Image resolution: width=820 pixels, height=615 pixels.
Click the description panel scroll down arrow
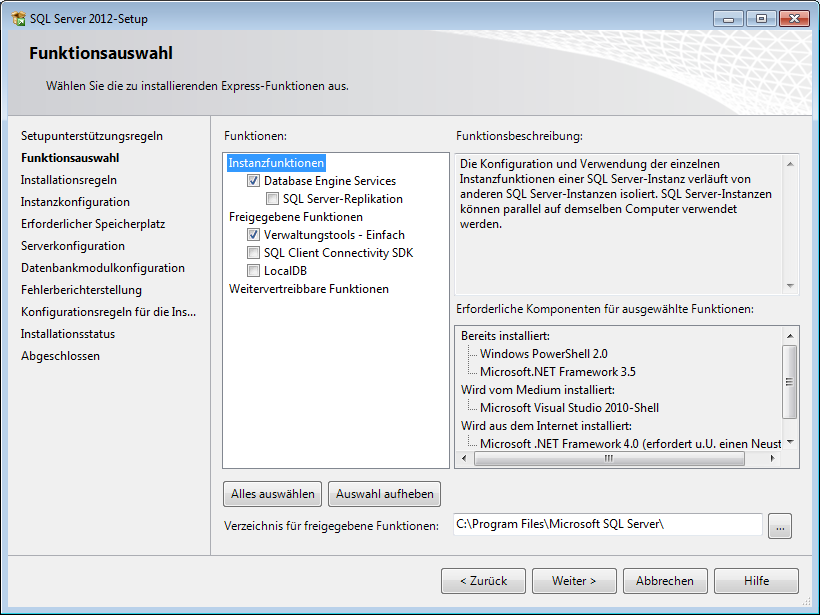(790, 285)
